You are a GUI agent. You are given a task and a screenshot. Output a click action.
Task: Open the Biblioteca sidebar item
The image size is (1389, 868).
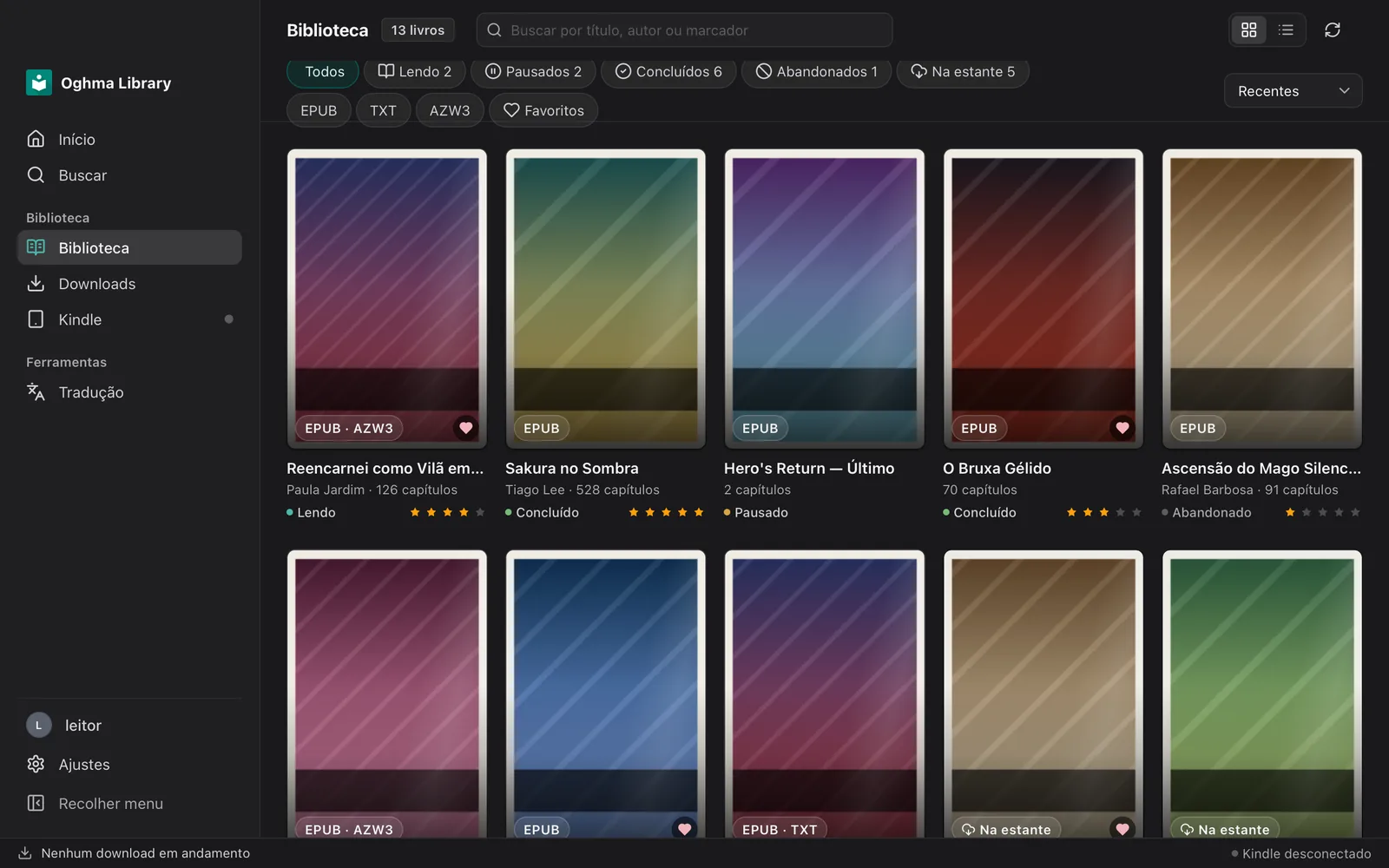[129, 247]
